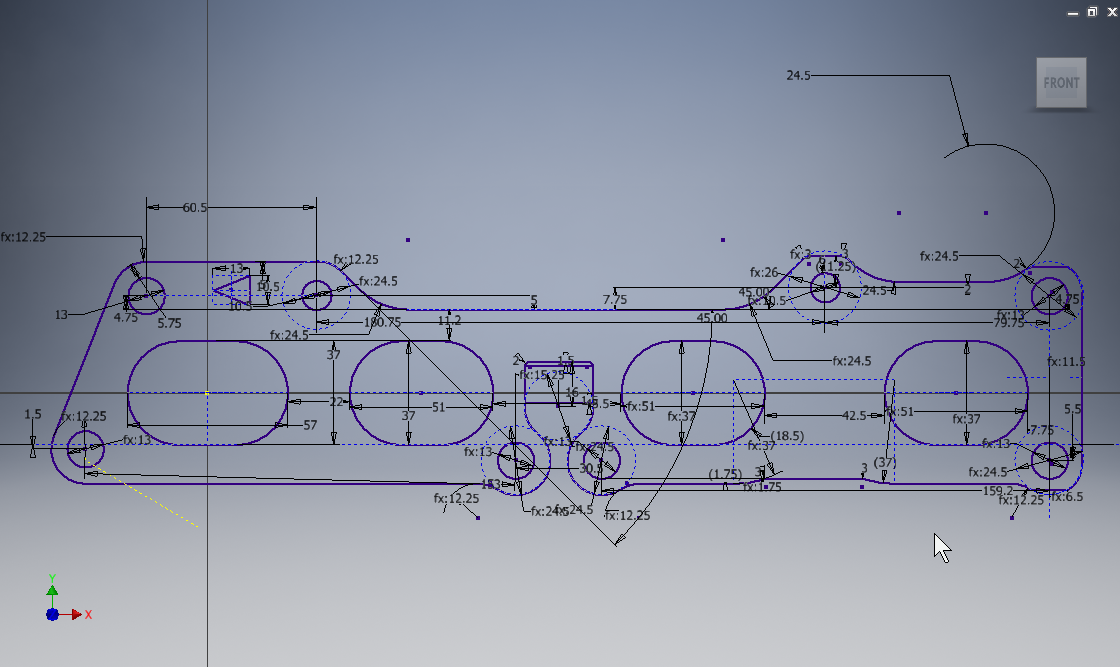Select the (11.25) driven dimension

click(x=836, y=266)
